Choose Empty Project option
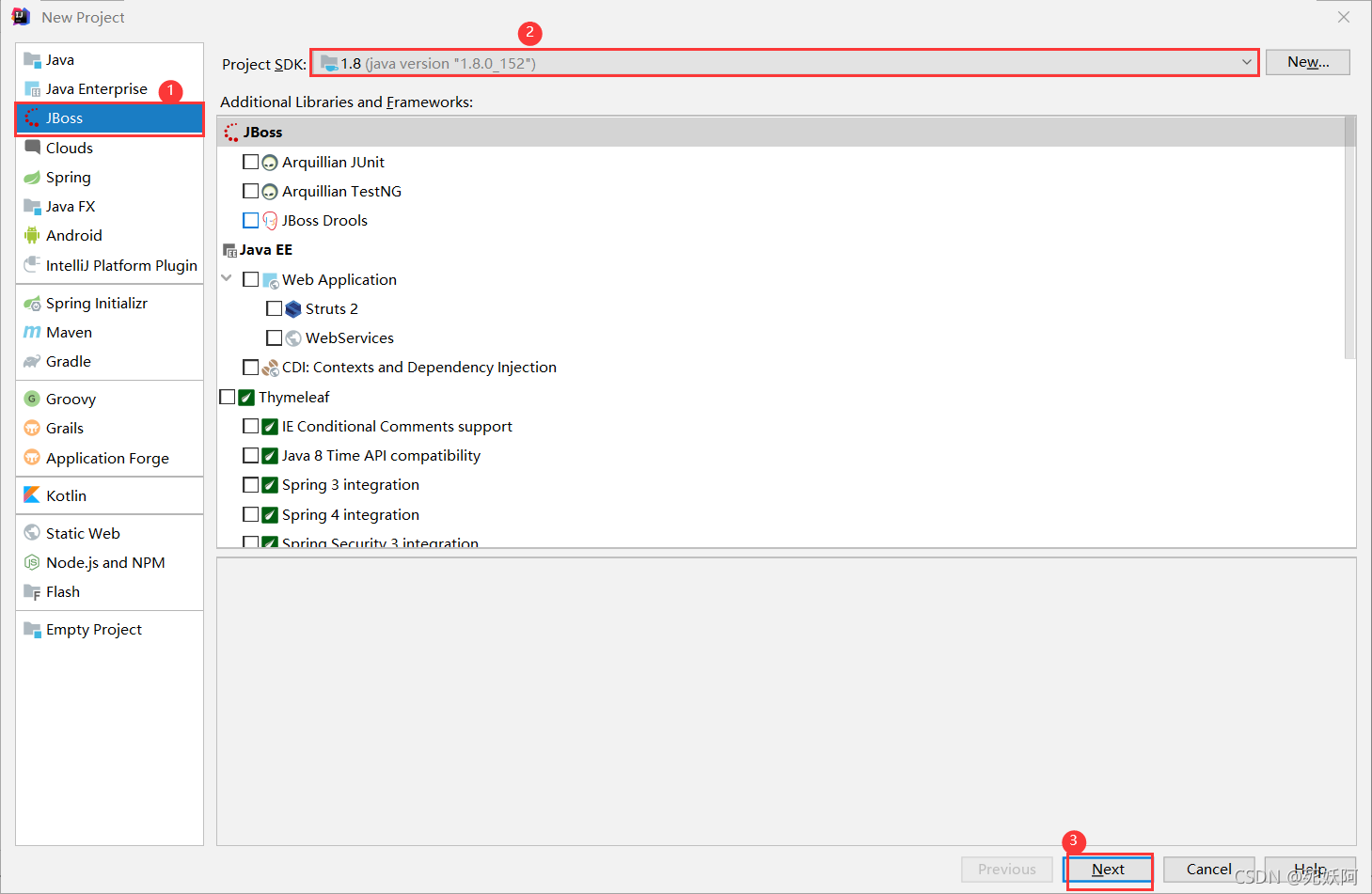1372x894 pixels. click(x=109, y=629)
